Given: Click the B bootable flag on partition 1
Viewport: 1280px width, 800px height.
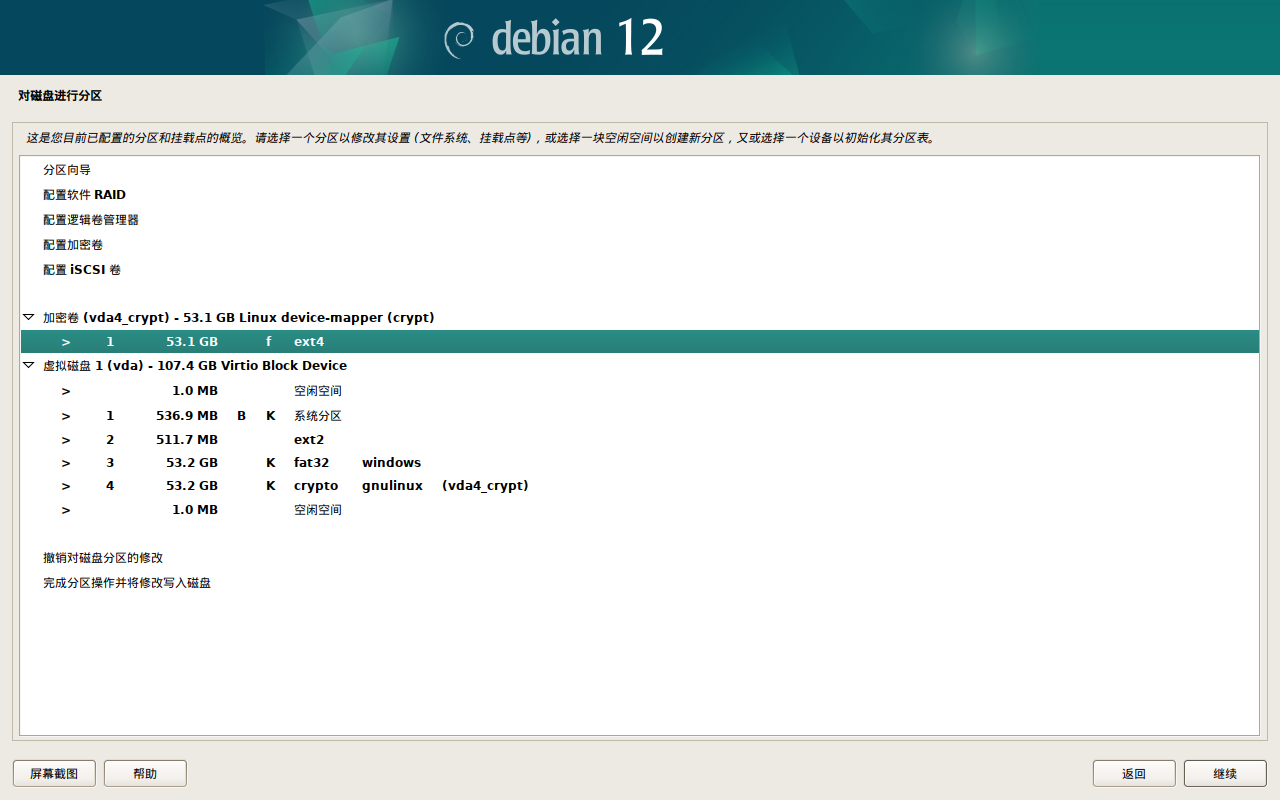Looking at the screenshot, I should (241, 416).
